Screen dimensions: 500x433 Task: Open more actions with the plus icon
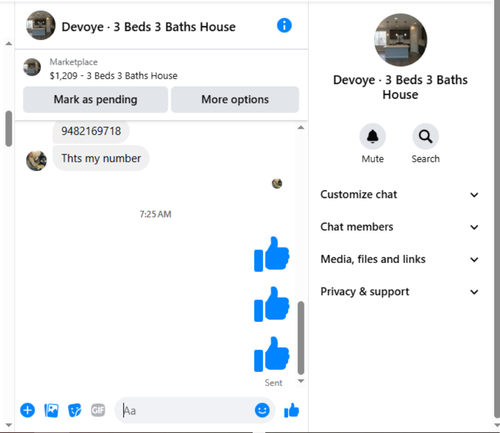coord(28,410)
